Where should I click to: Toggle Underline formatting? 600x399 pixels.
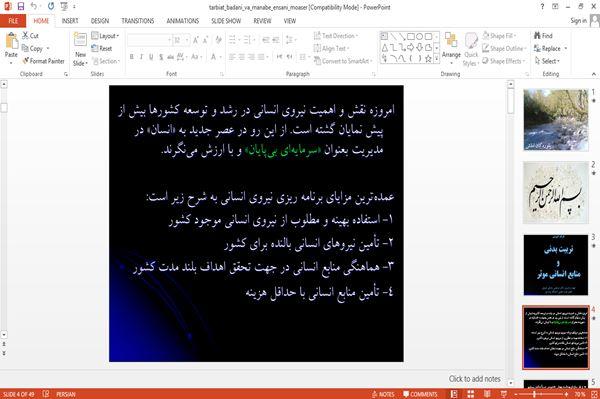point(151,57)
